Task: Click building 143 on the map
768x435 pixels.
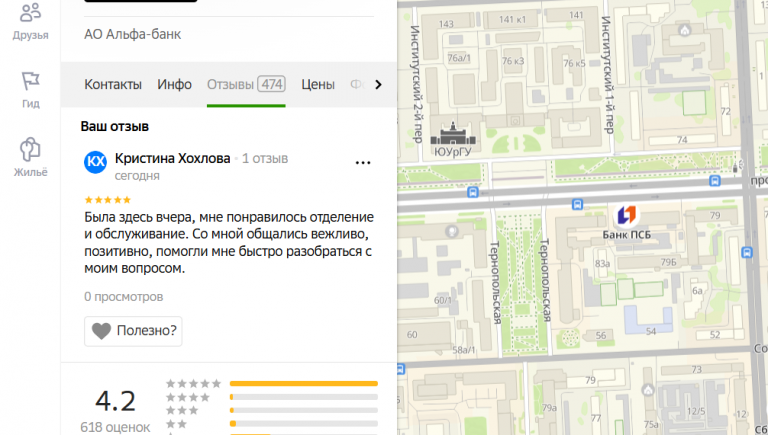Action: coord(446,24)
